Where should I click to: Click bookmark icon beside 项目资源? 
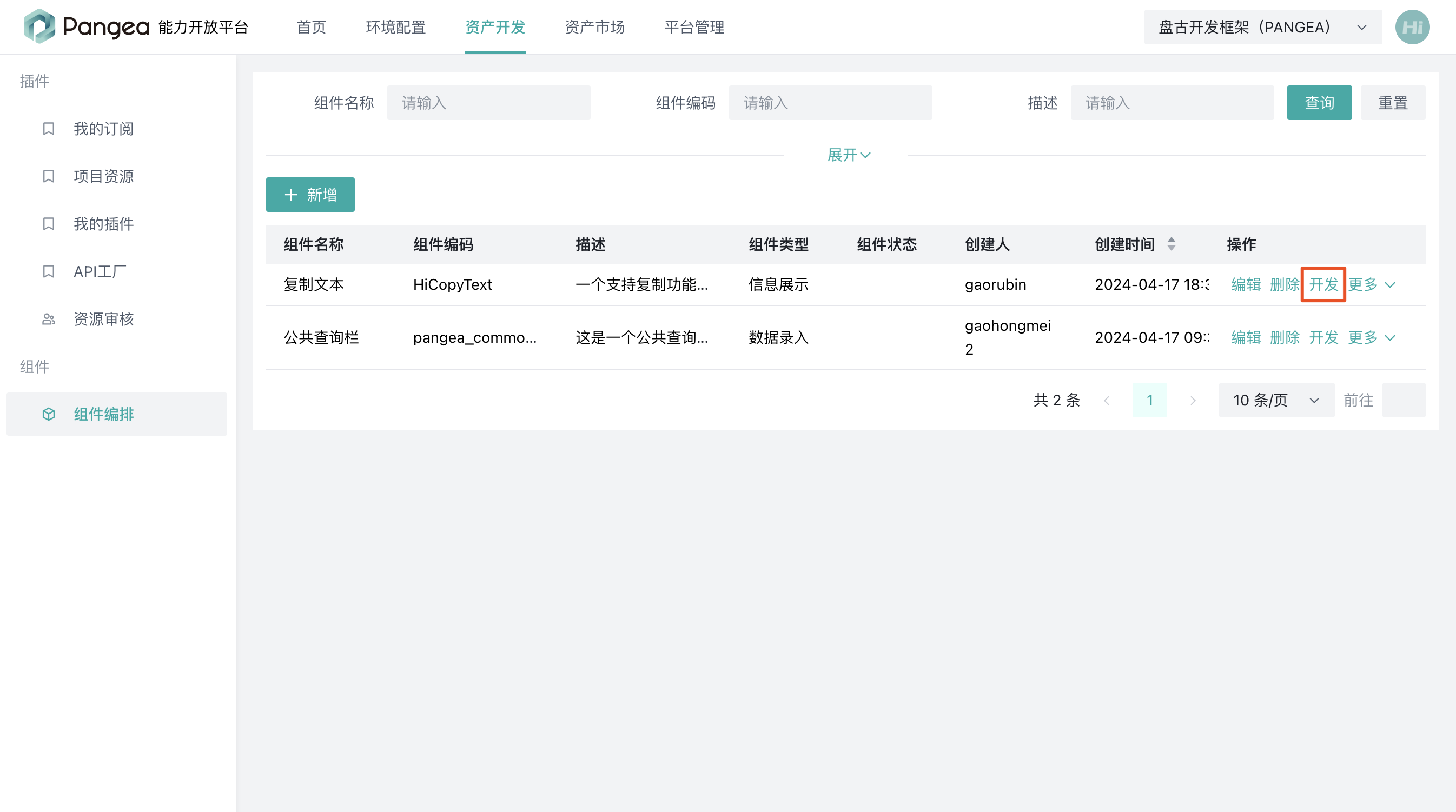(x=49, y=176)
